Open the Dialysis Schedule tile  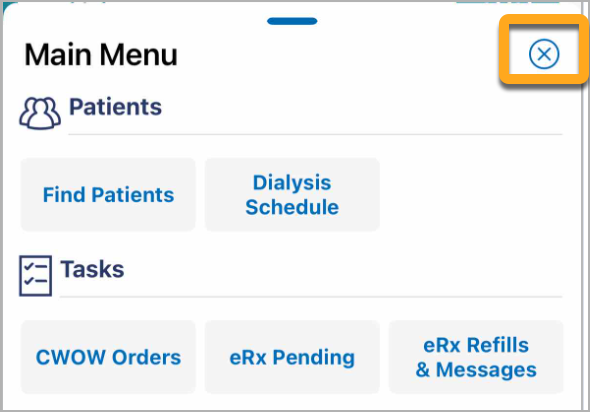[x=292, y=195]
